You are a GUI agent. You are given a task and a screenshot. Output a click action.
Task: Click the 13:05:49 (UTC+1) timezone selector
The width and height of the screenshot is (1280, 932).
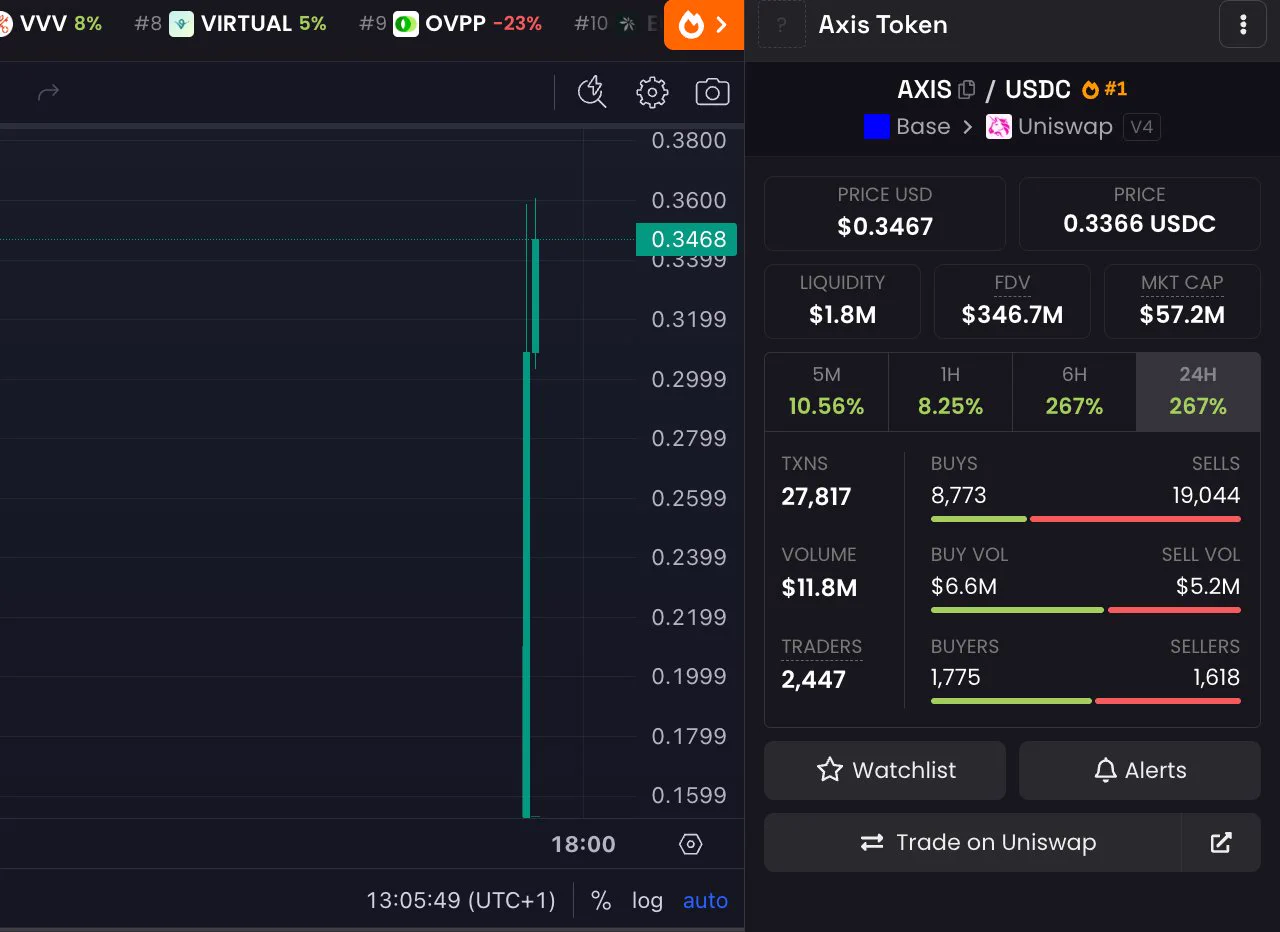point(461,901)
